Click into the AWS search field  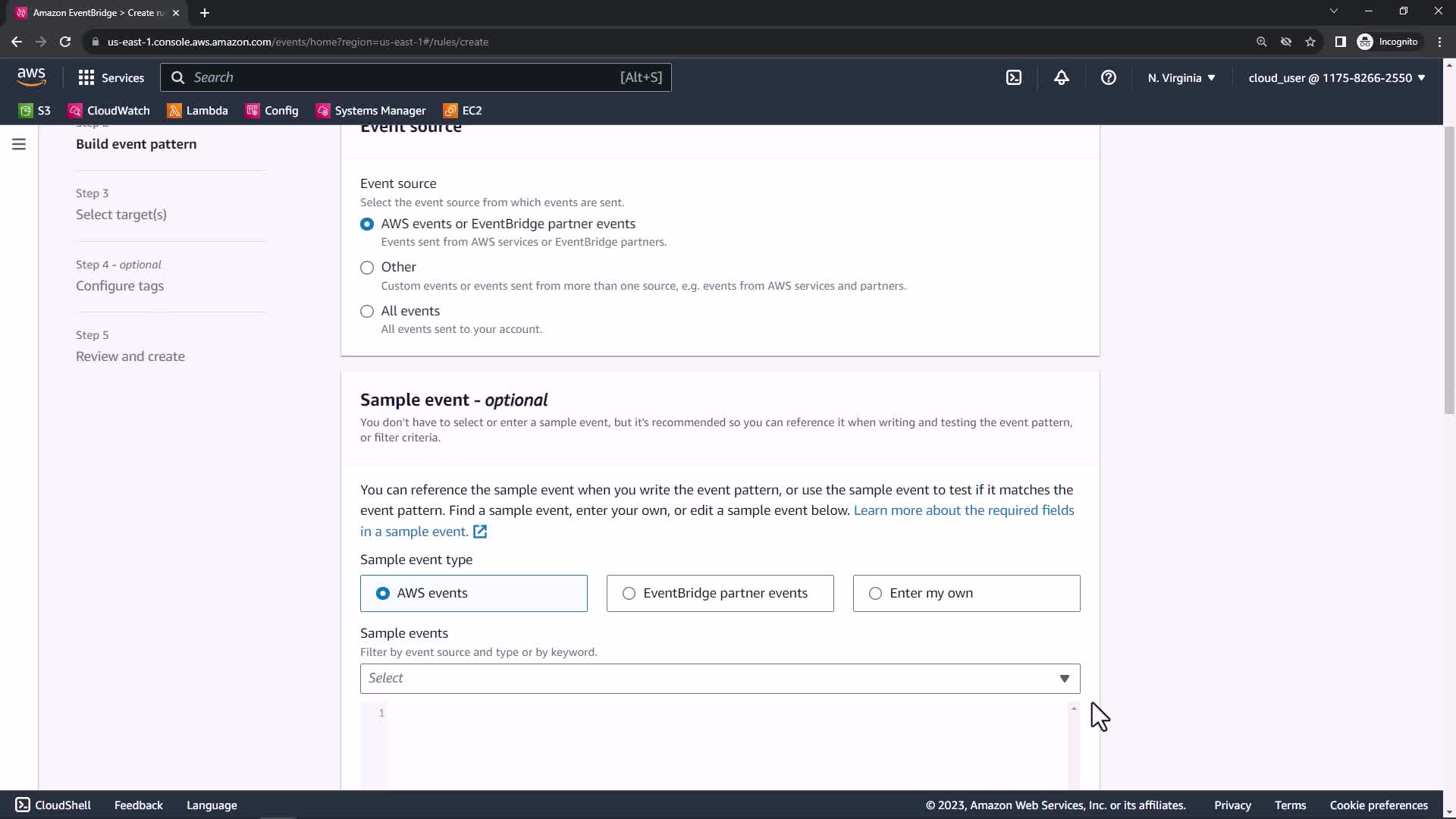click(x=402, y=77)
